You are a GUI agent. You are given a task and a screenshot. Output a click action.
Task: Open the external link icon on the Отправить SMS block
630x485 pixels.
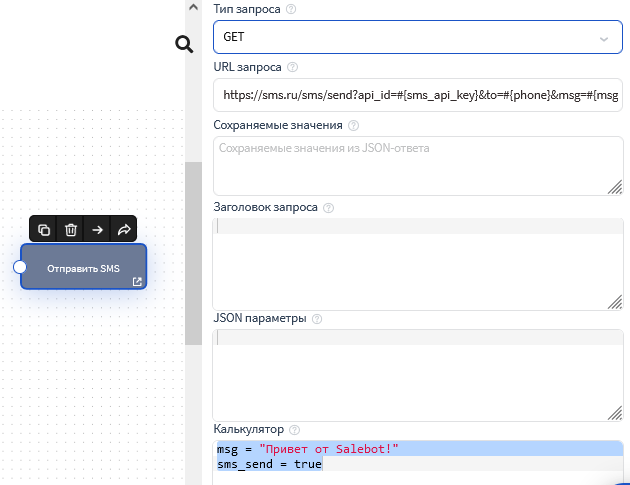137,282
